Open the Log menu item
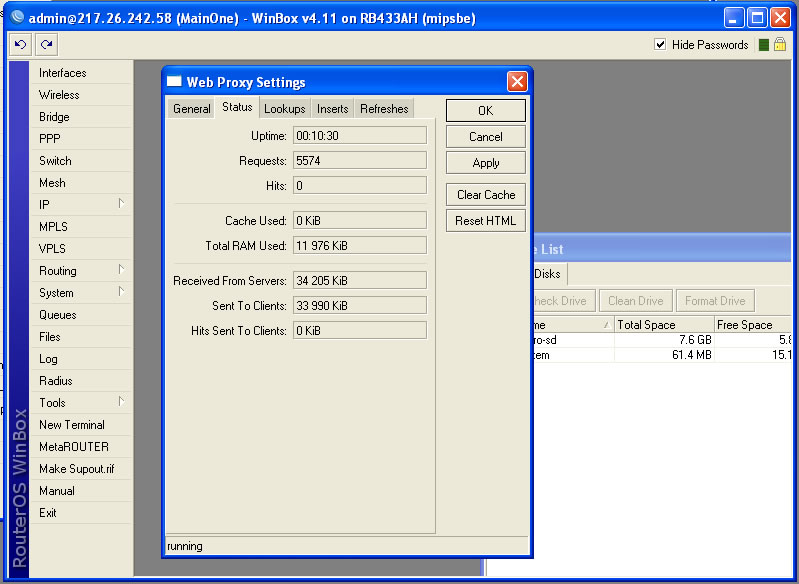This screenshot has height=584, width=799. 81,359
